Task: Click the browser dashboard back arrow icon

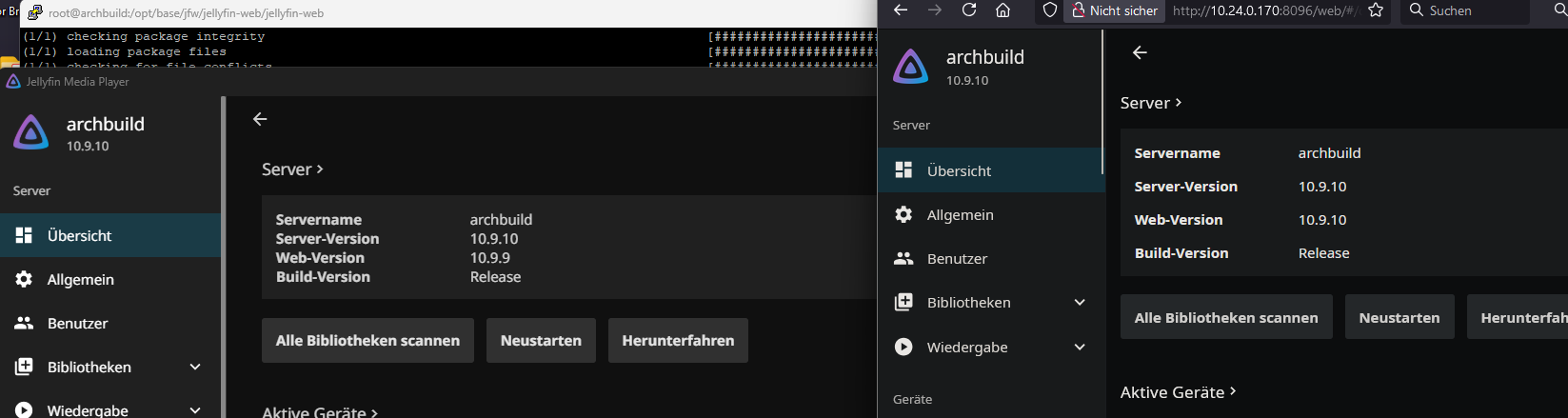Action: click(1140, 52)
